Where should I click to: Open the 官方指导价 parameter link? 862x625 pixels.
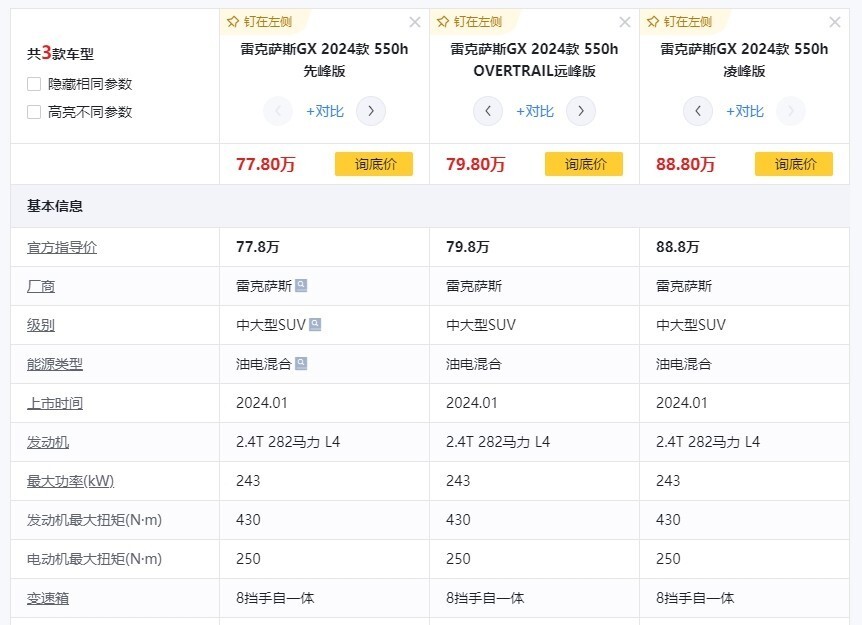pyautogui.click(x=62, y=247)
